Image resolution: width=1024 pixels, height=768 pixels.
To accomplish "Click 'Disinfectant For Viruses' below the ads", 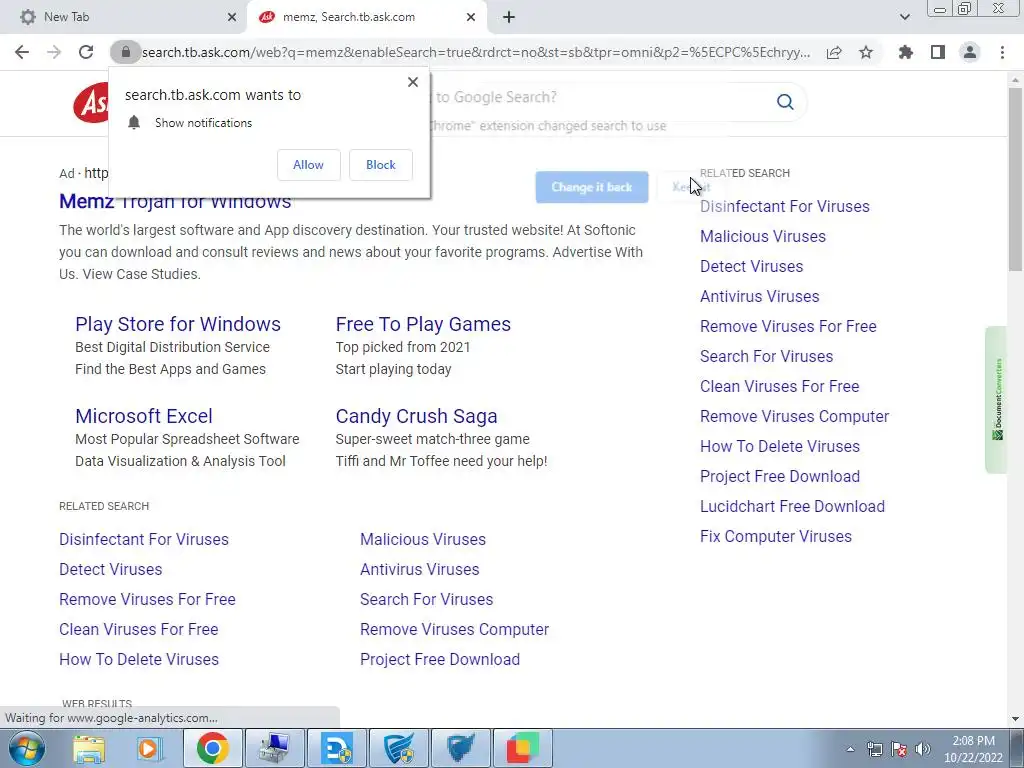I will (144, 539).
